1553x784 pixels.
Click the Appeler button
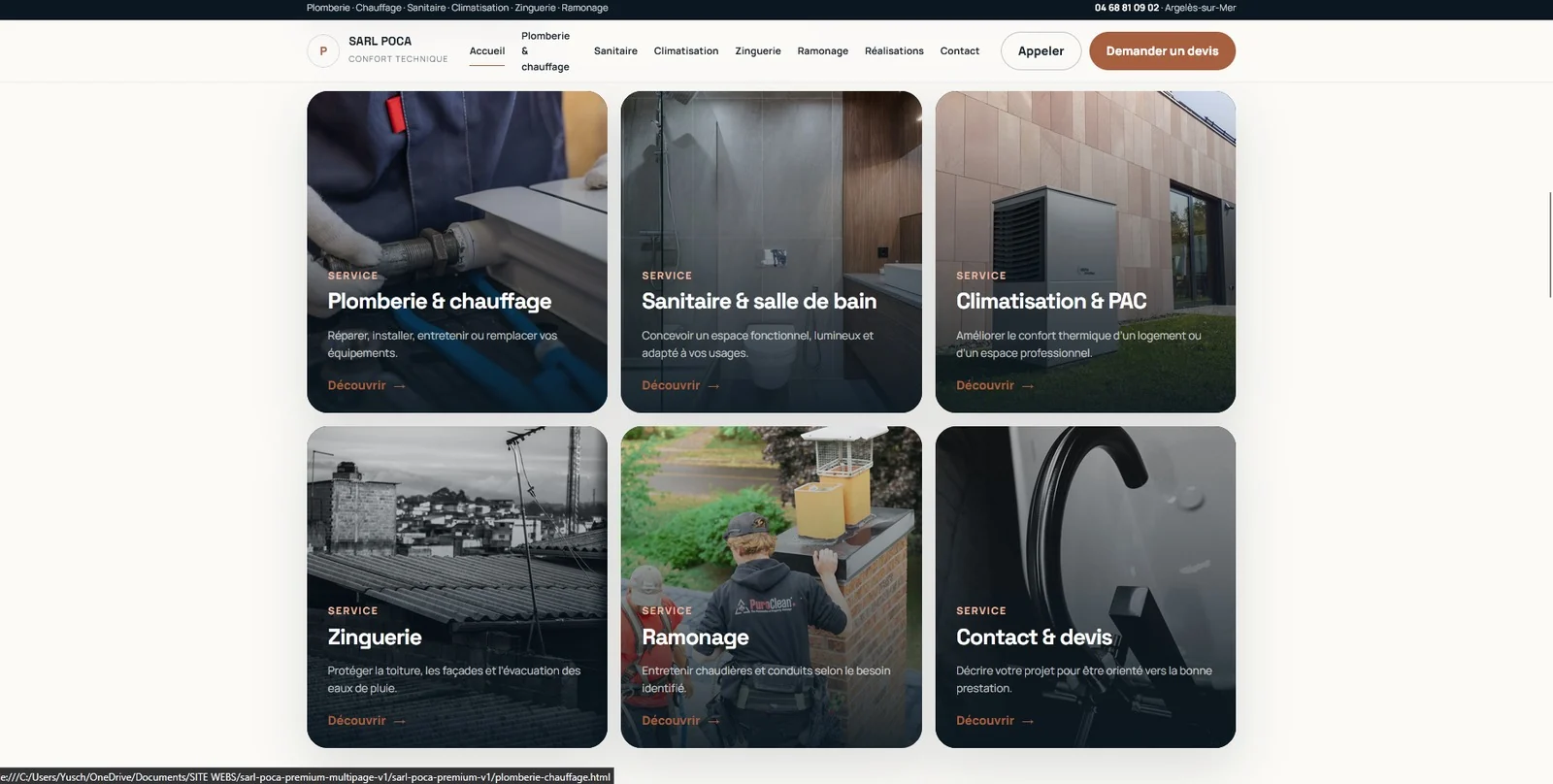1041,51
